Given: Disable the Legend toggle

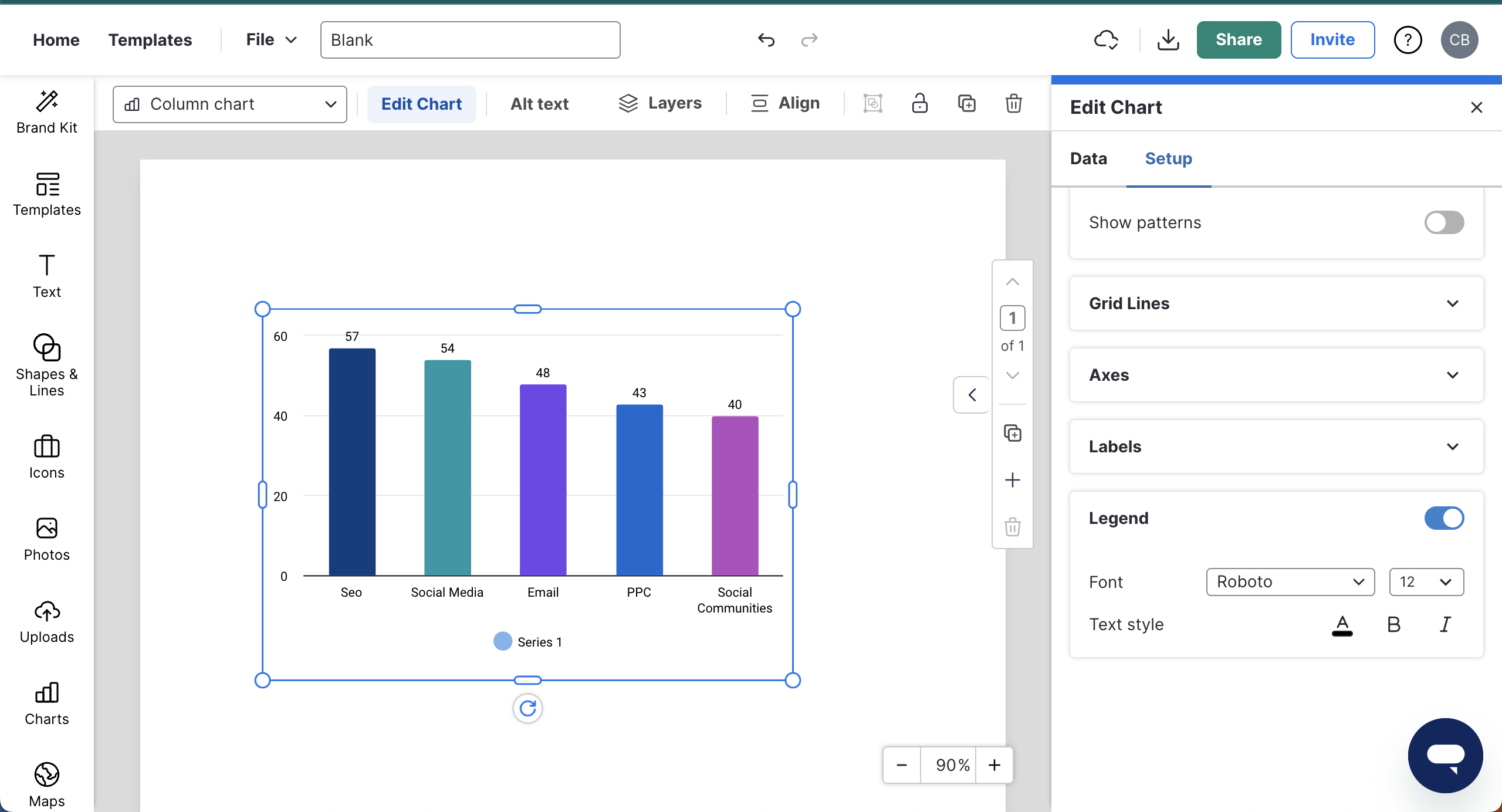Looking at the screenshot, I should (1444, 518).
